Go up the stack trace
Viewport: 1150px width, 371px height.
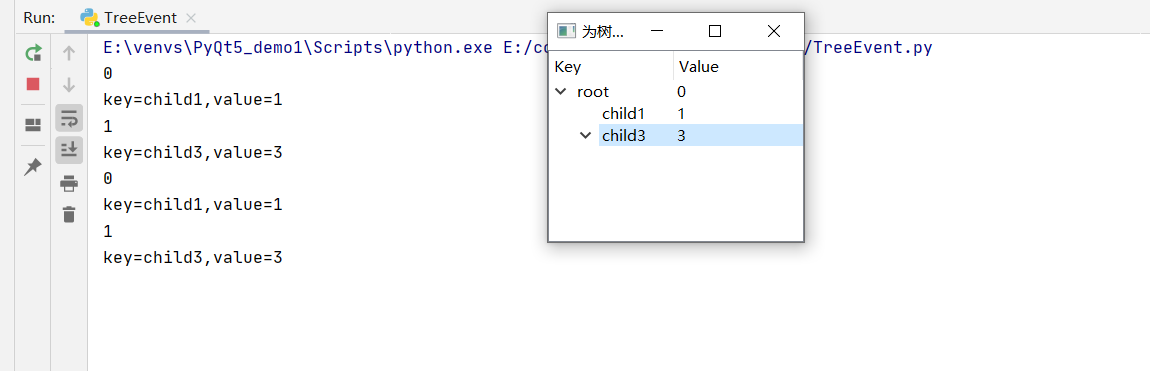pyautogui.click(x=69, y=53)
